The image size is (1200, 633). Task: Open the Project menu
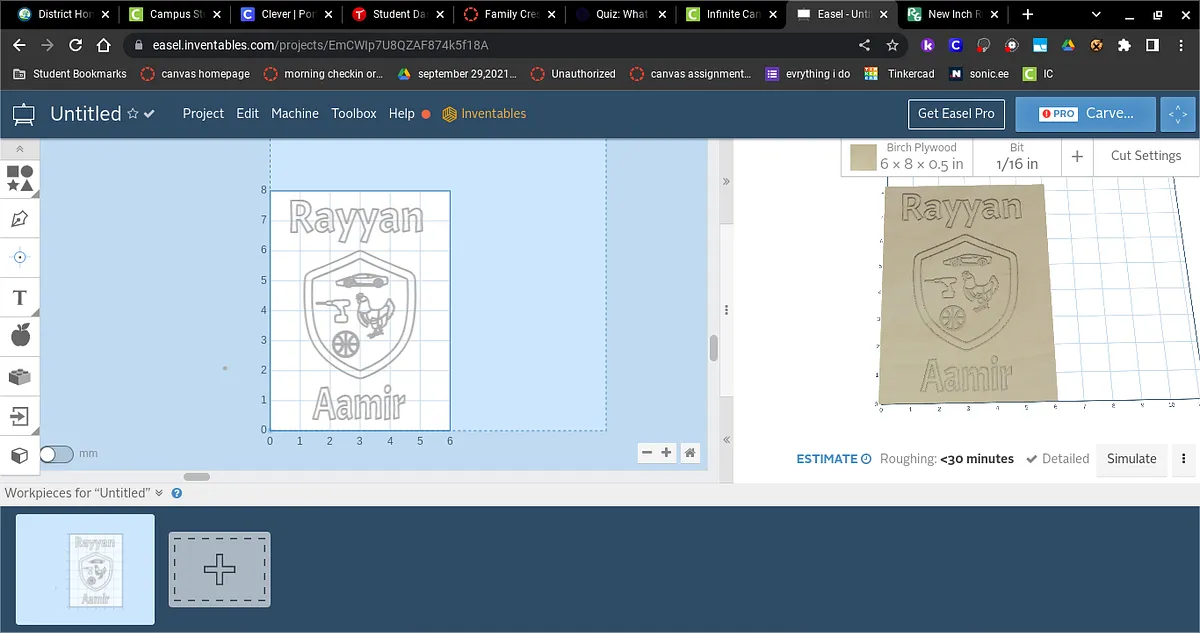[x=203, y=114]
